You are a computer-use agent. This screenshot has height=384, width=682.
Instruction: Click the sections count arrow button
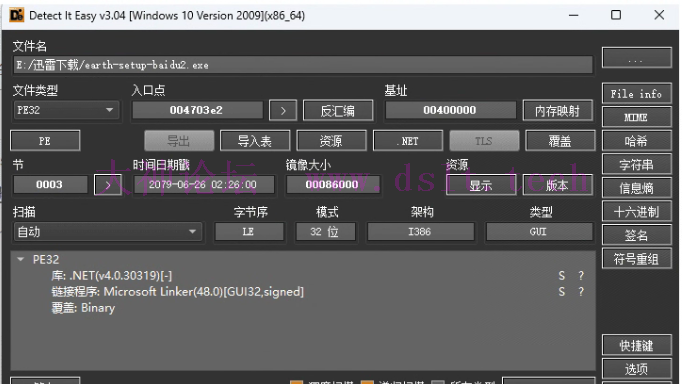pyautogui.click(x=108, y=185)
